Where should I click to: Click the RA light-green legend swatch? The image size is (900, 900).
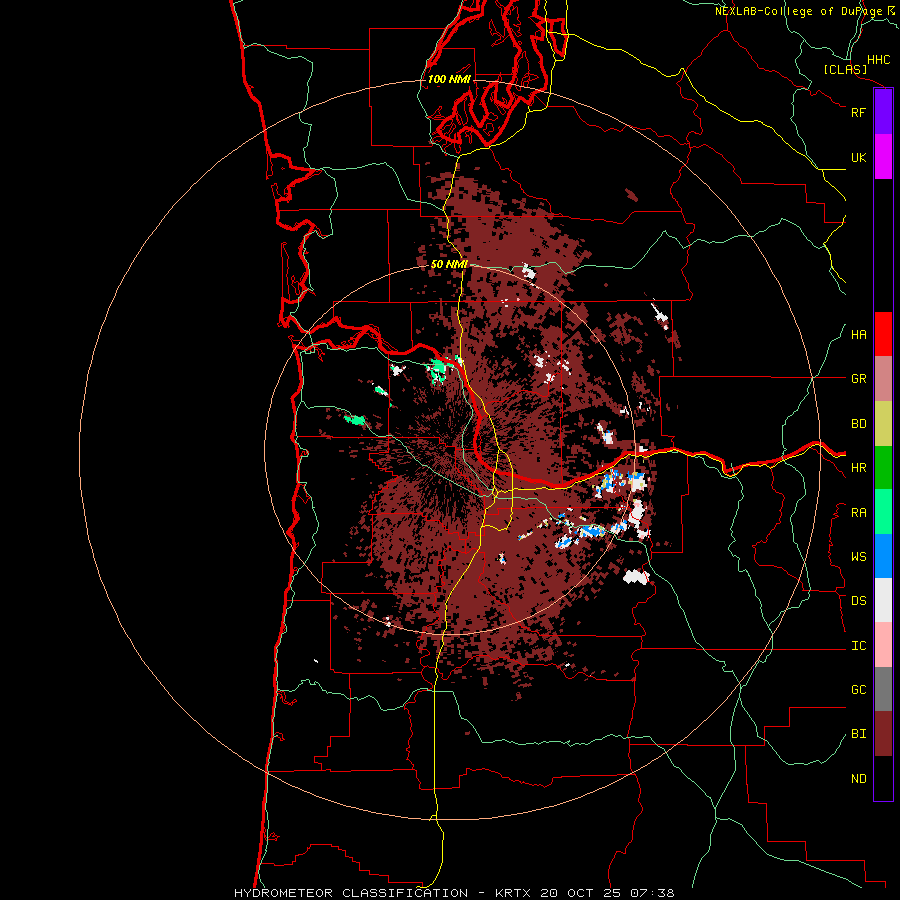click(x=883, y=512)
